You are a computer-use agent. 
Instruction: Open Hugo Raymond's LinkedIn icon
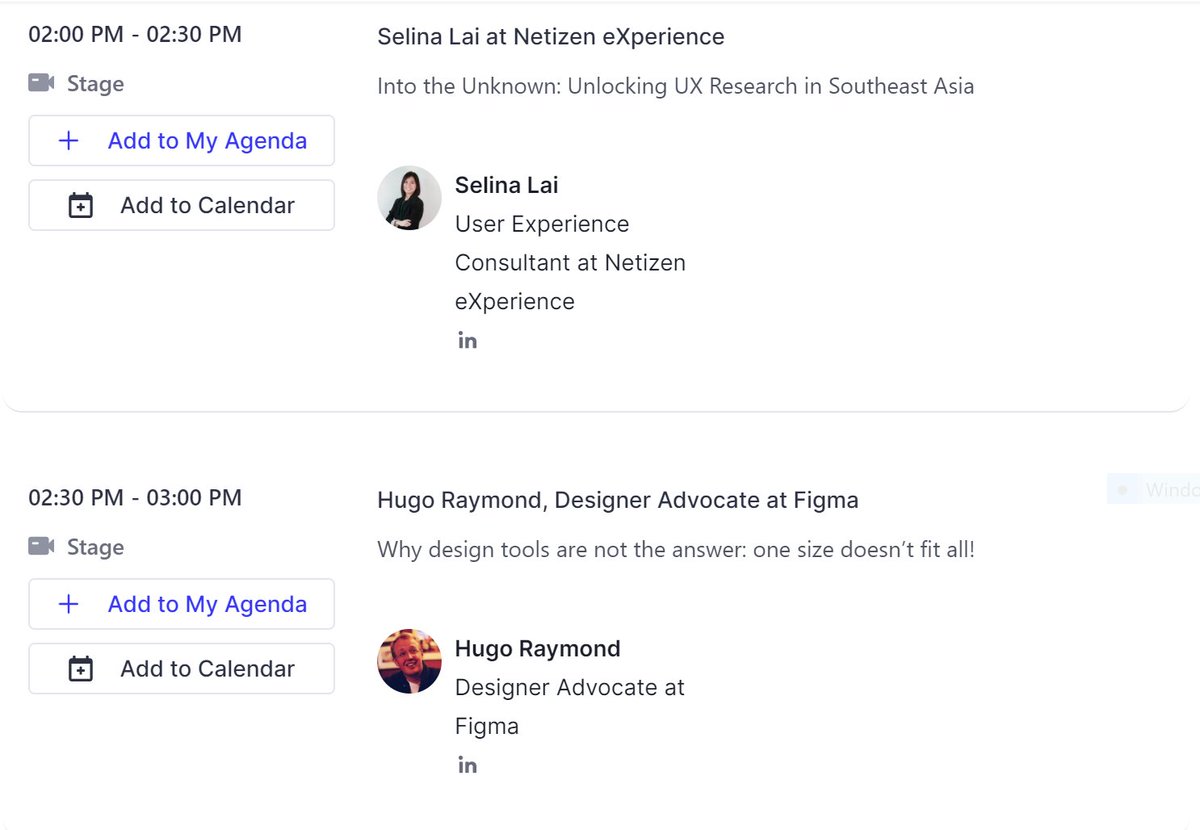click(467, 766)
